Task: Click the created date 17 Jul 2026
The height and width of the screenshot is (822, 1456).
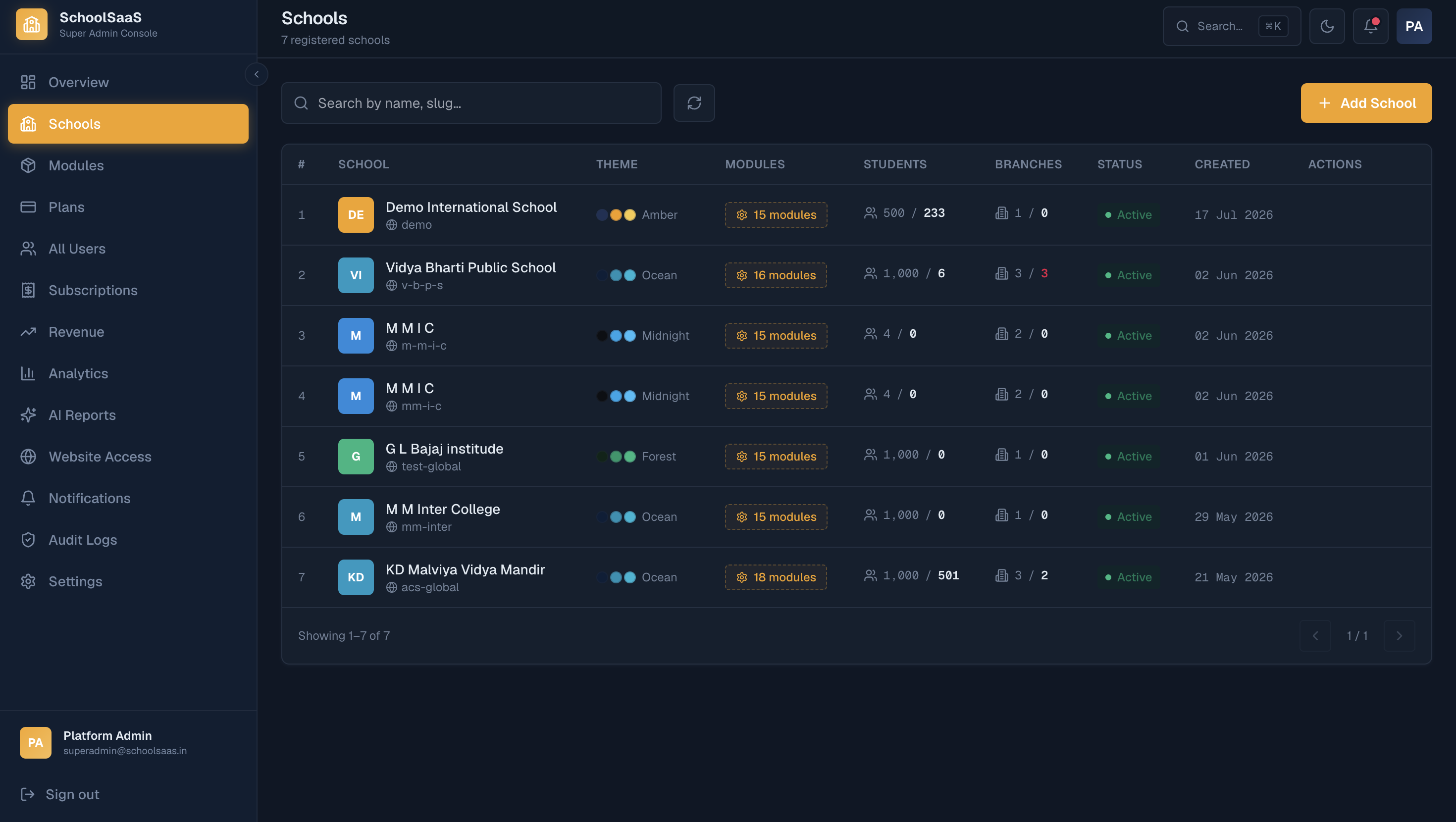Action: [x=1234, y=215]
